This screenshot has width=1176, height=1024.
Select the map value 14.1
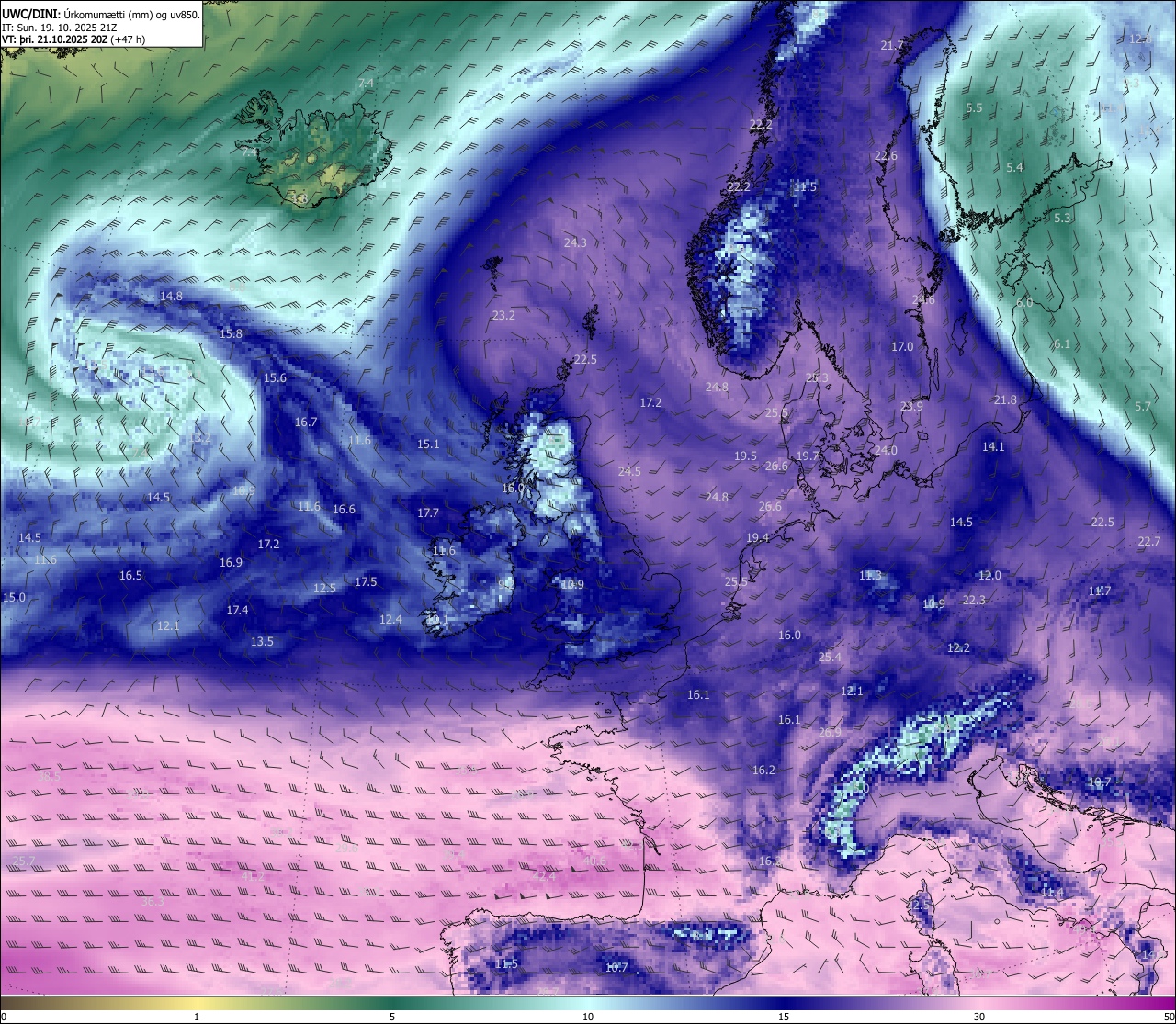click(993, 447)
